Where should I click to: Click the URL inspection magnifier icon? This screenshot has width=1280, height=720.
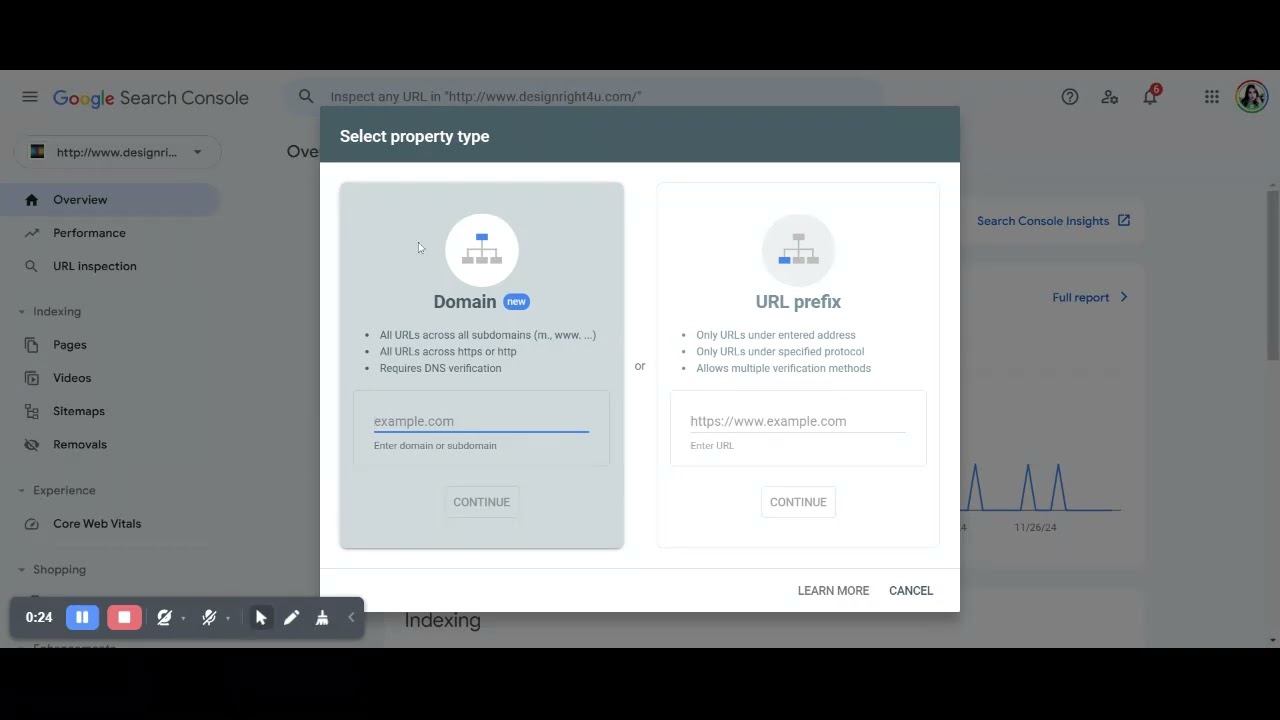[32, 266]
